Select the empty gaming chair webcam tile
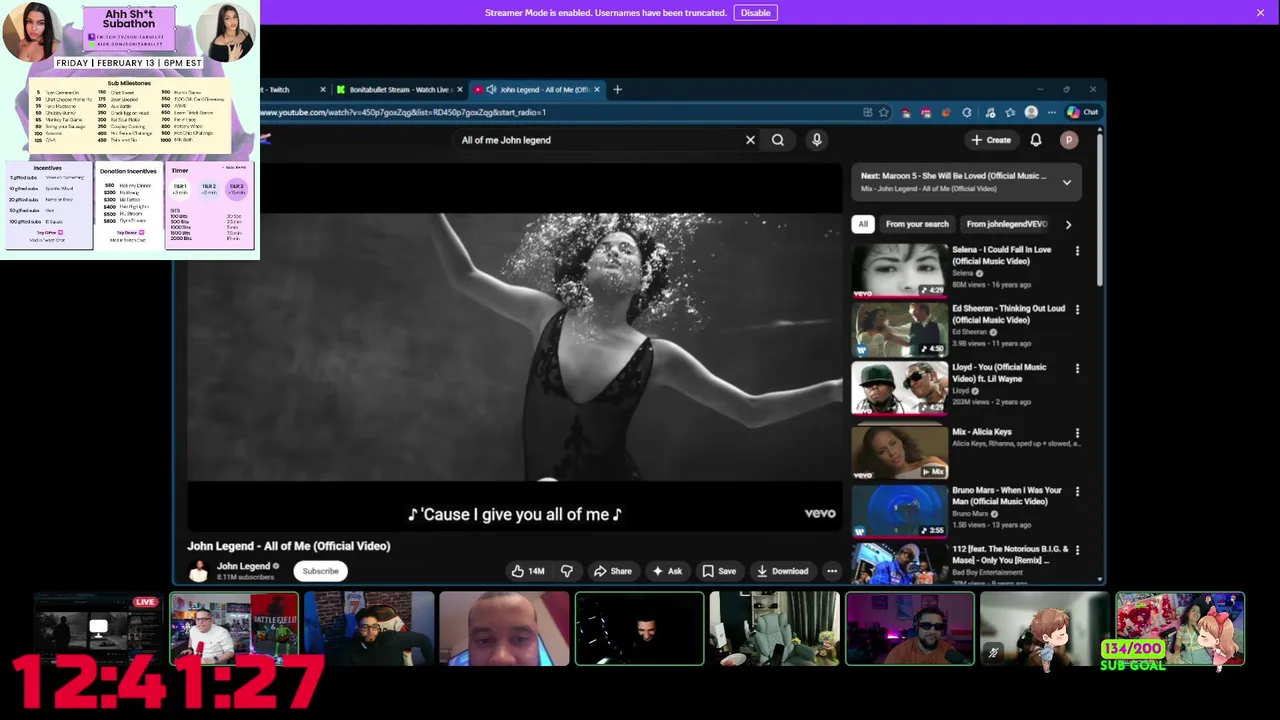Screen dimensions: 1280x720 [775, 629]
